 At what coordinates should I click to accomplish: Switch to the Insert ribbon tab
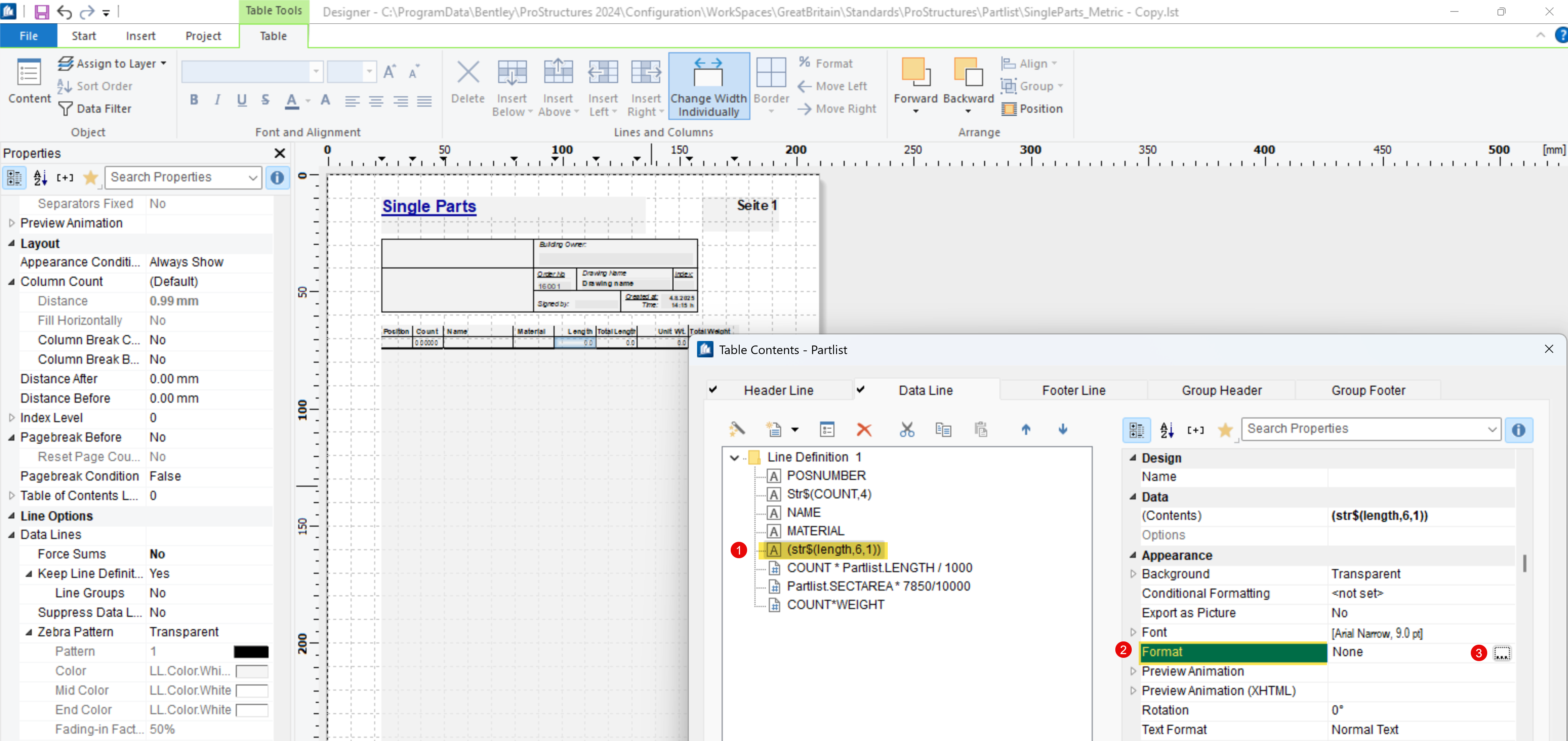(x=141, y=36)
